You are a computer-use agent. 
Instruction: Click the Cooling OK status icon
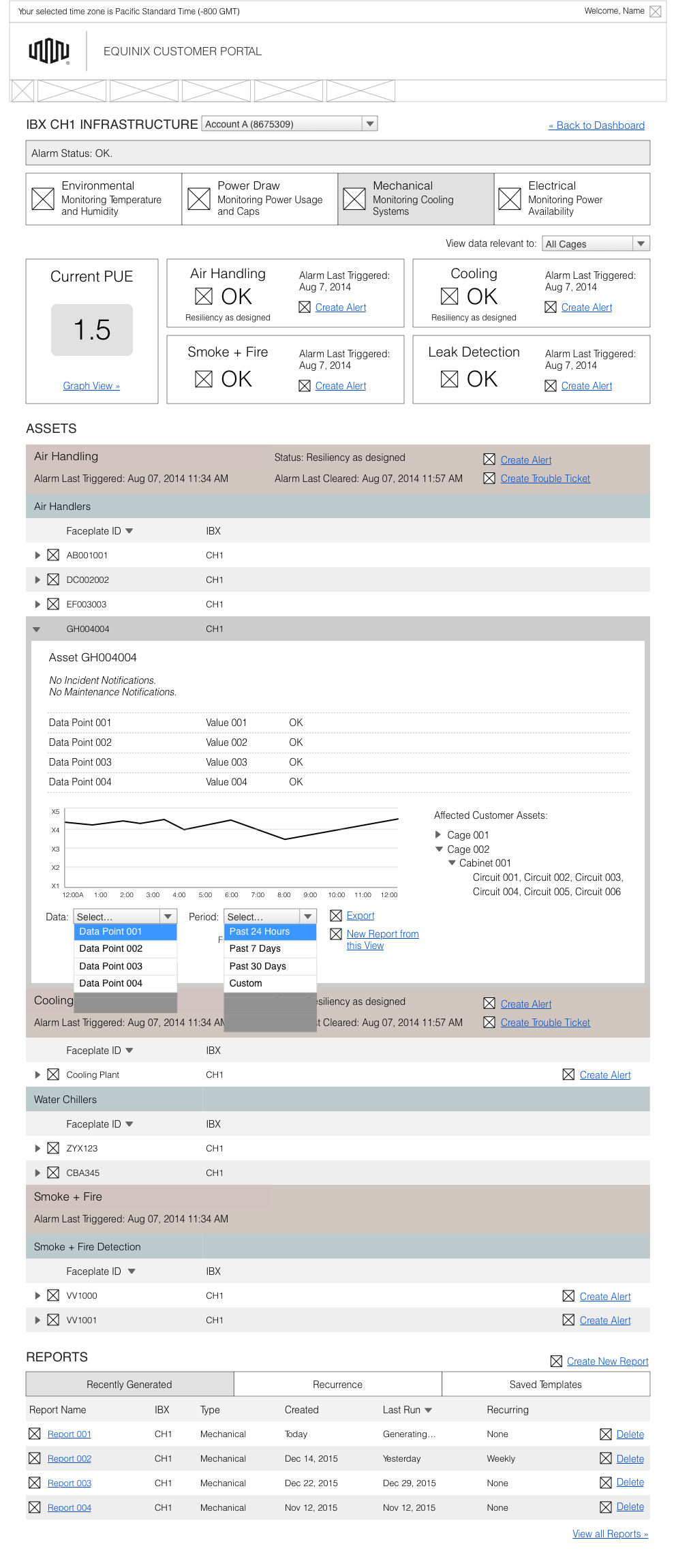(450, 296)
